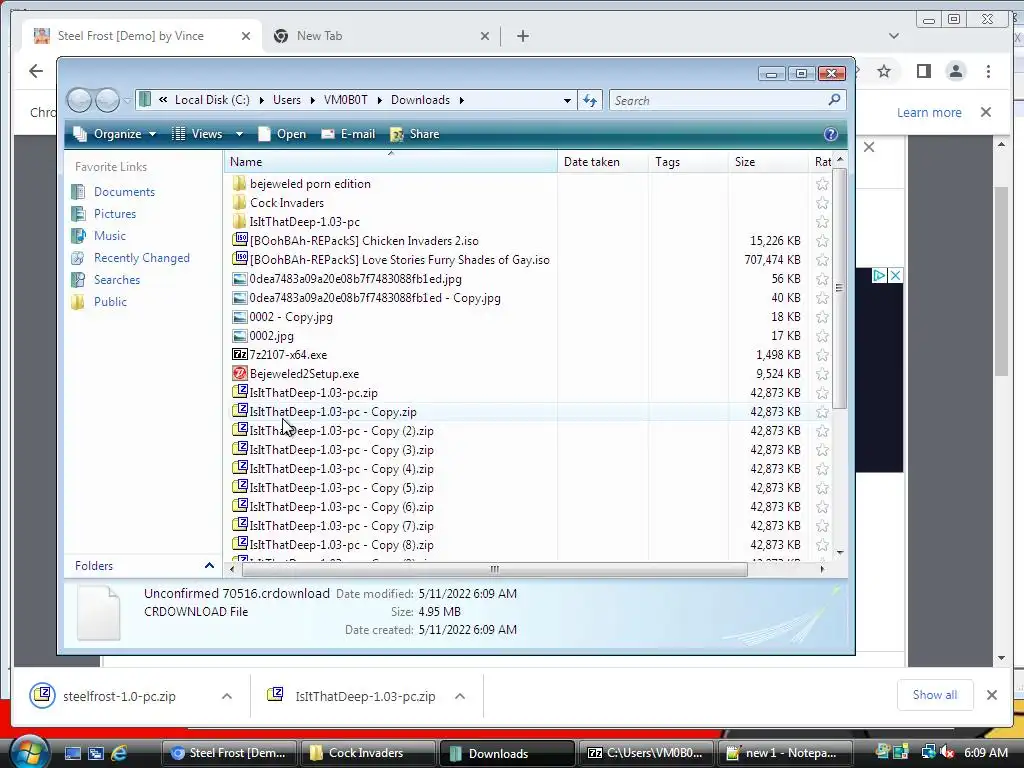The width and height of the screenshot is (1024, 768).
Task: Click the horizontal scrollbar in file list
Action: (494, 569)
